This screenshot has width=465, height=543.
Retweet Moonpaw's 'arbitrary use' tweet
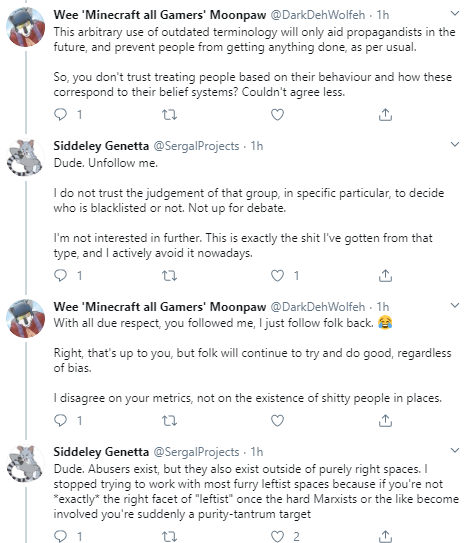(x=170, y=114)
